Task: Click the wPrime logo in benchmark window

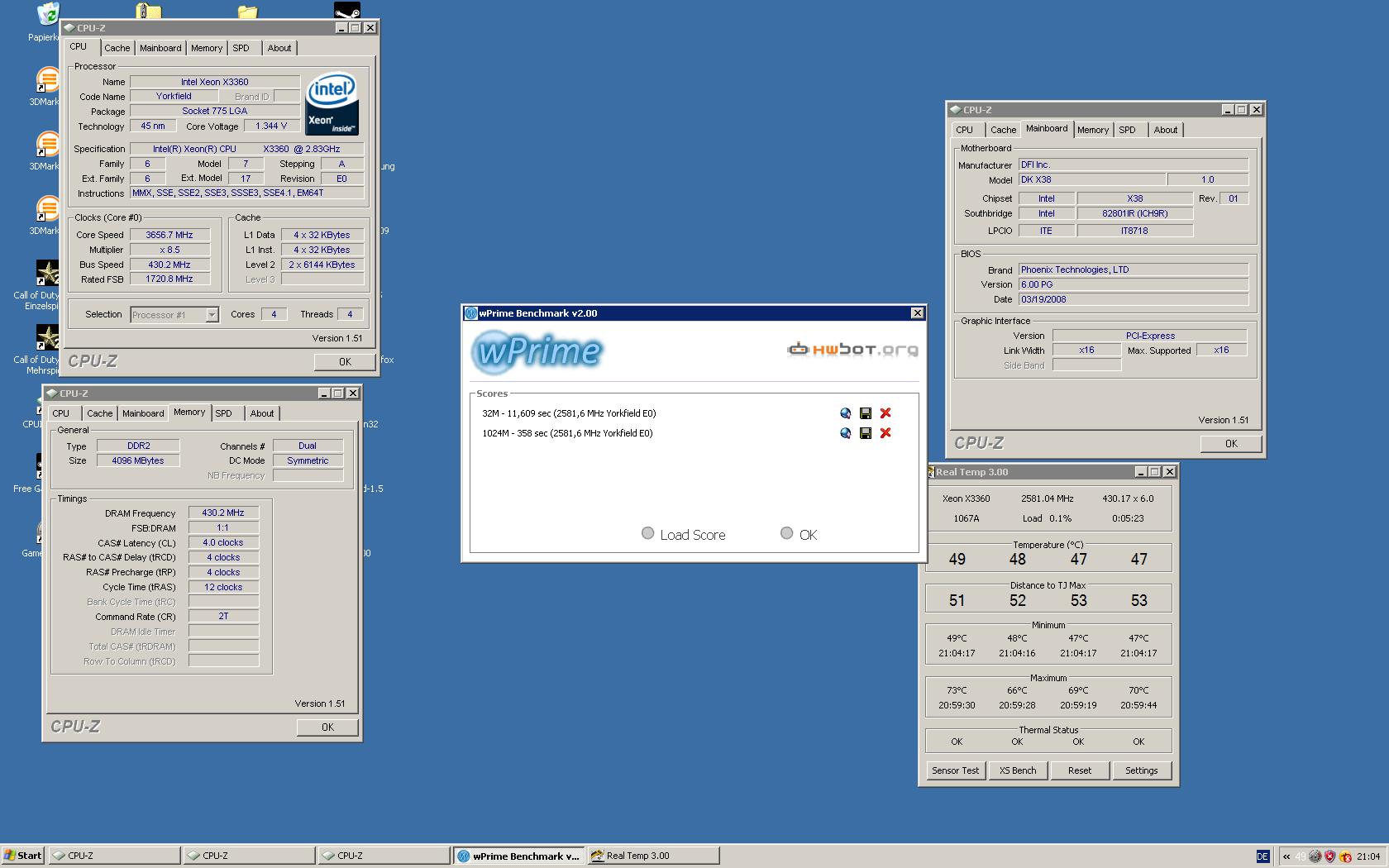Action: pyautogui.click(x=538, y=351)
